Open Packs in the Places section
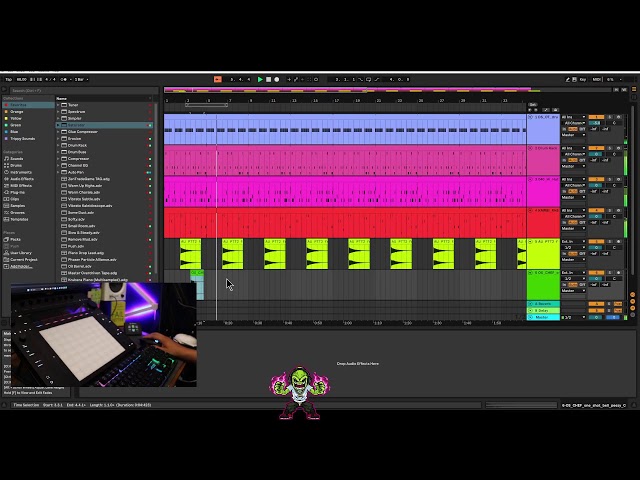The image size is (640, 480). (15, 240)
